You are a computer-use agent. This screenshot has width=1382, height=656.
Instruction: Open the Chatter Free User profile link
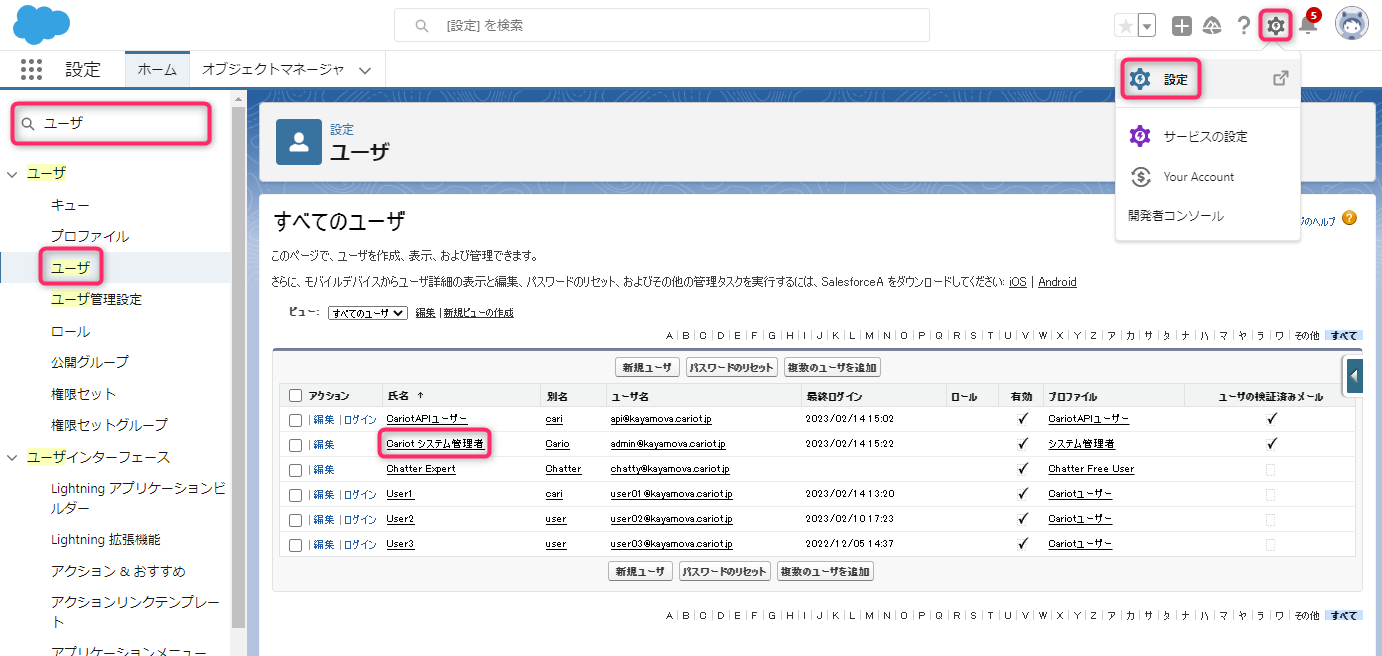(x=1091, y=469)
